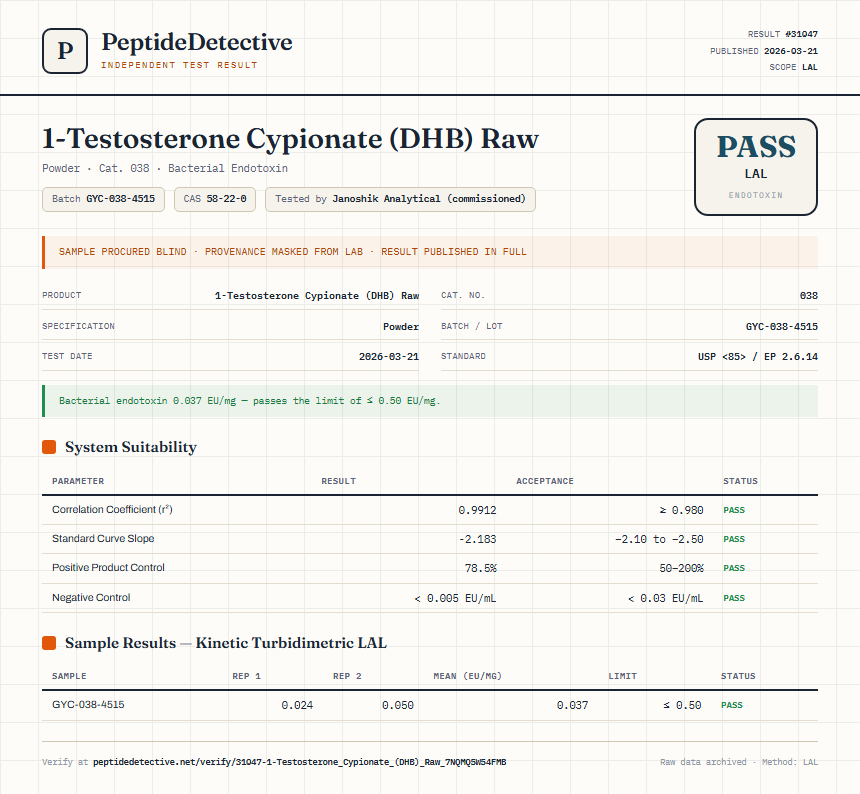
Task: Click PASS status in Negative Control row
Action: point(734,598)
